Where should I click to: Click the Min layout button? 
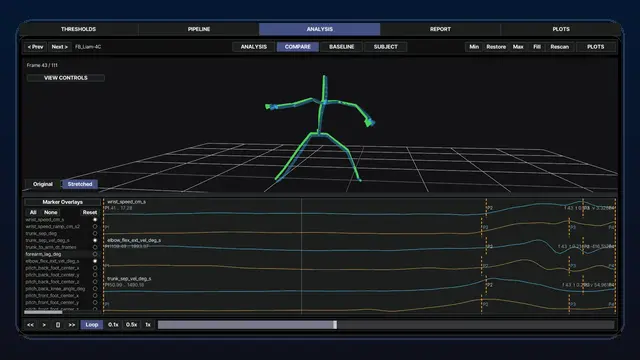point(474,47)
